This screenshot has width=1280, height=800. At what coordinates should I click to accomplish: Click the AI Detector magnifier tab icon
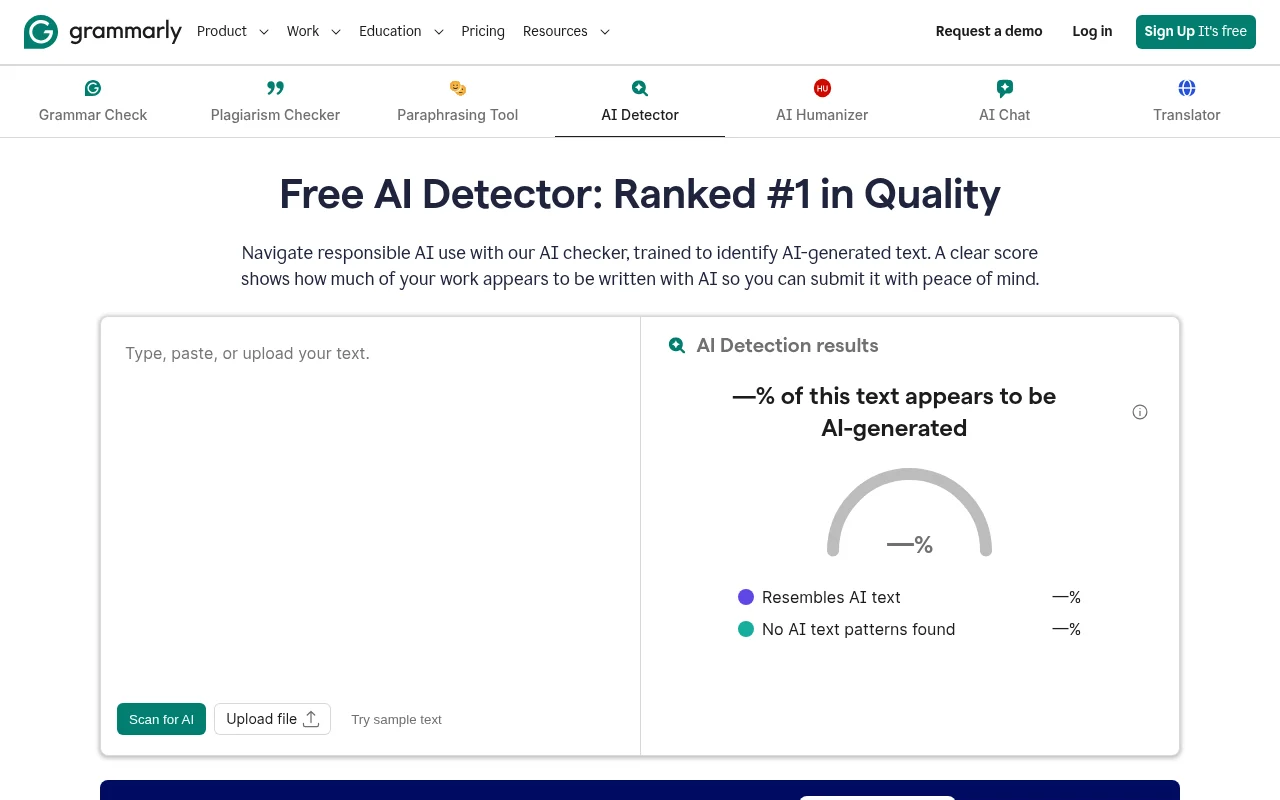(x=640, y=88)
